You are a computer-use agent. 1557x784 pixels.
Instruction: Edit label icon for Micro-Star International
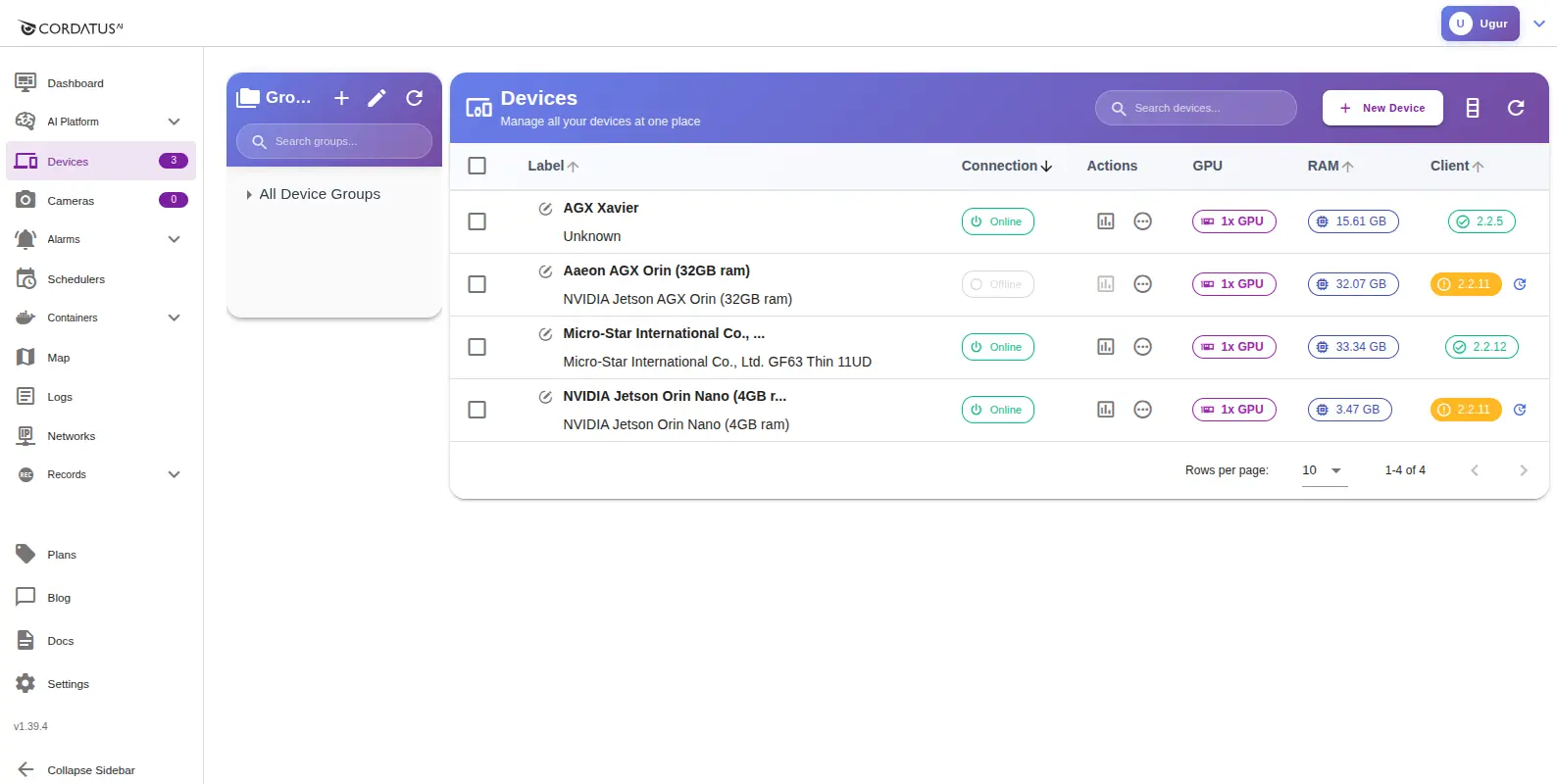coord(545,334)
